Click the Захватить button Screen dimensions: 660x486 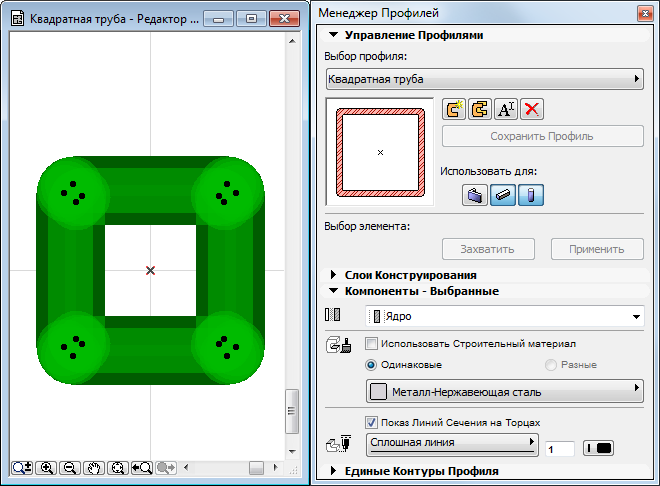click(488, 249)
